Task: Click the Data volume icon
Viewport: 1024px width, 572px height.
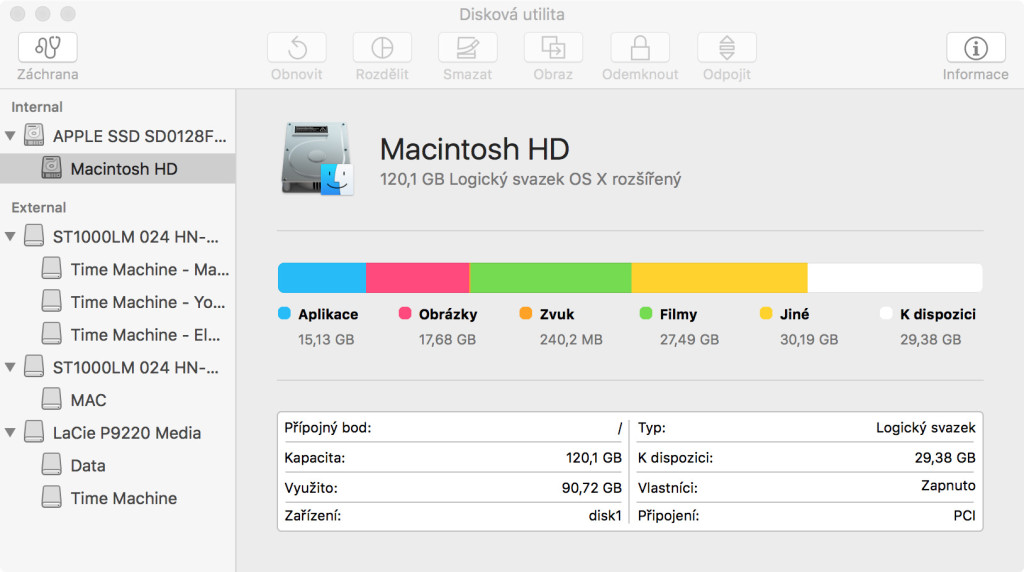Action: pyautogui.click(x=52, y=464)
